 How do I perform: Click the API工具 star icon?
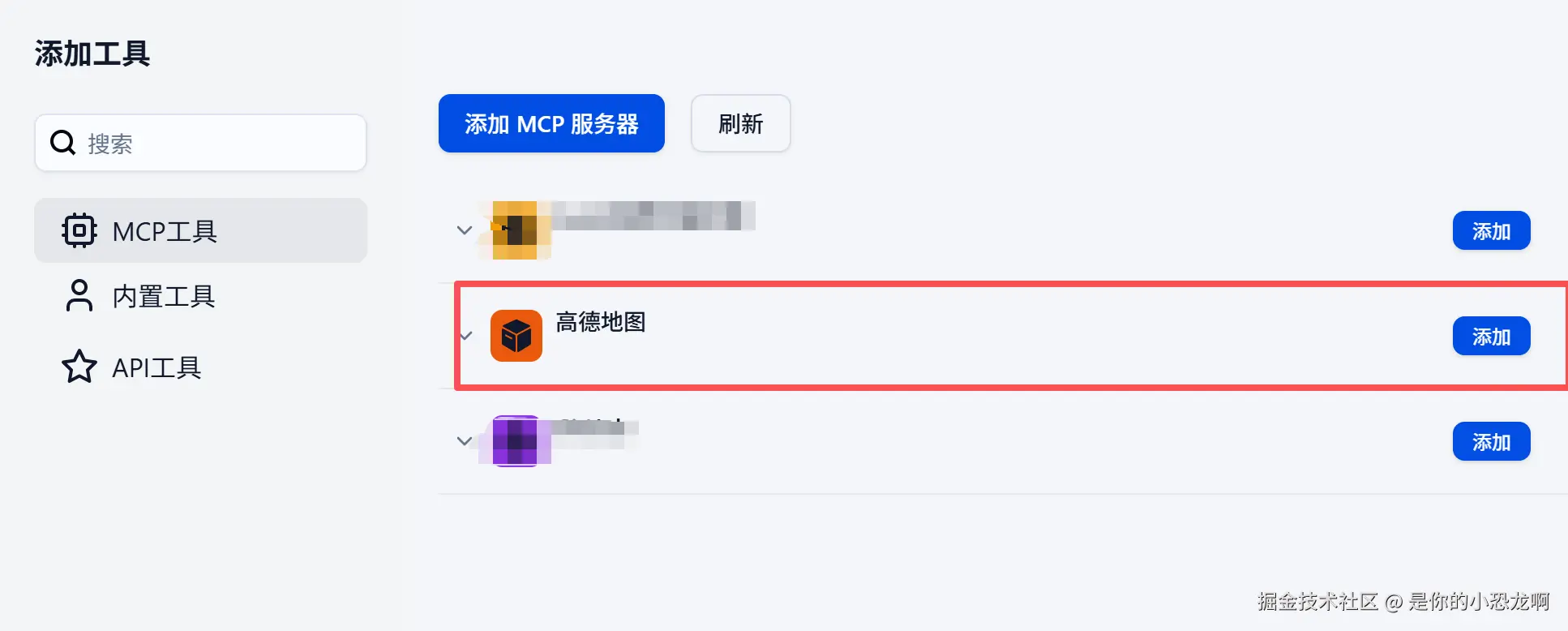pyautogui.click(x=79, y=367)
